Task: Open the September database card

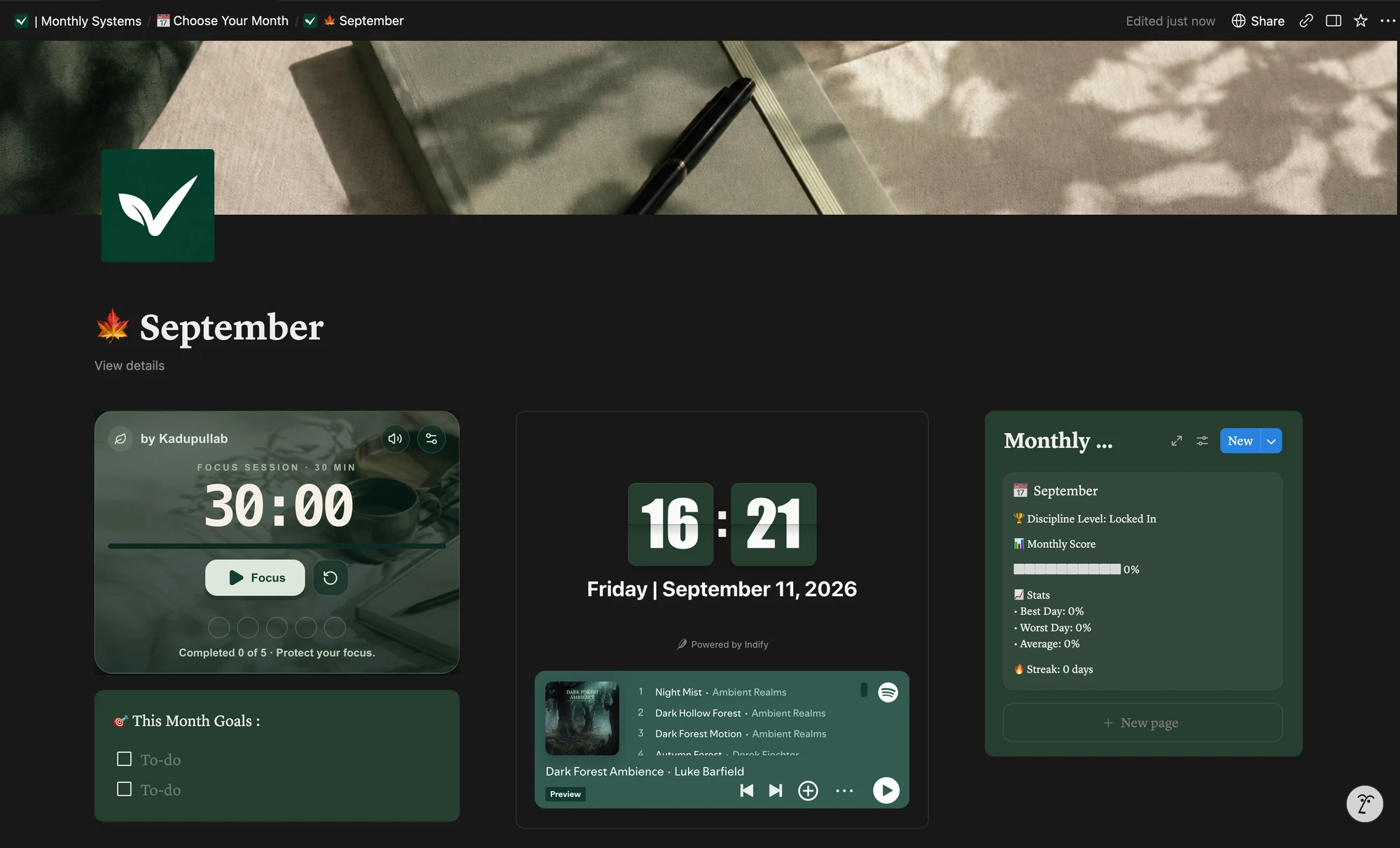Action: click(x=1142, y=581)
